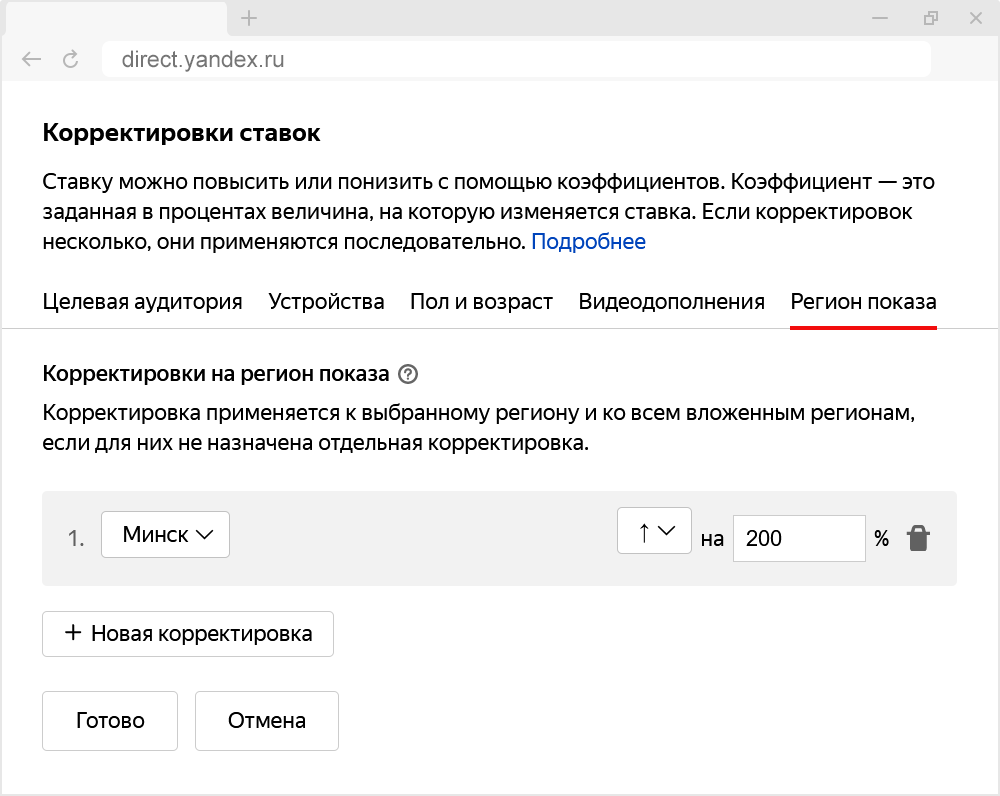Open a new browser tab
Screen dimensions: 1000x796
pos(250,18)
